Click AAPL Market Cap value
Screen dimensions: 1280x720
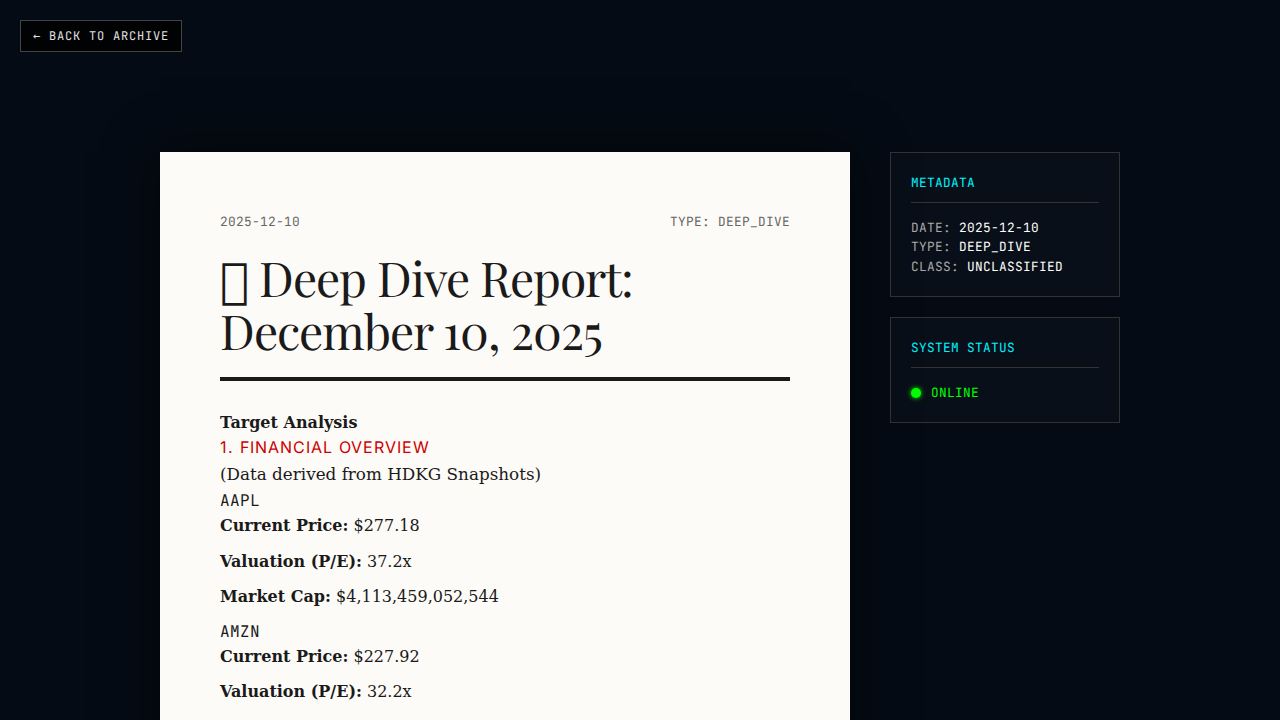coord(416,597)
